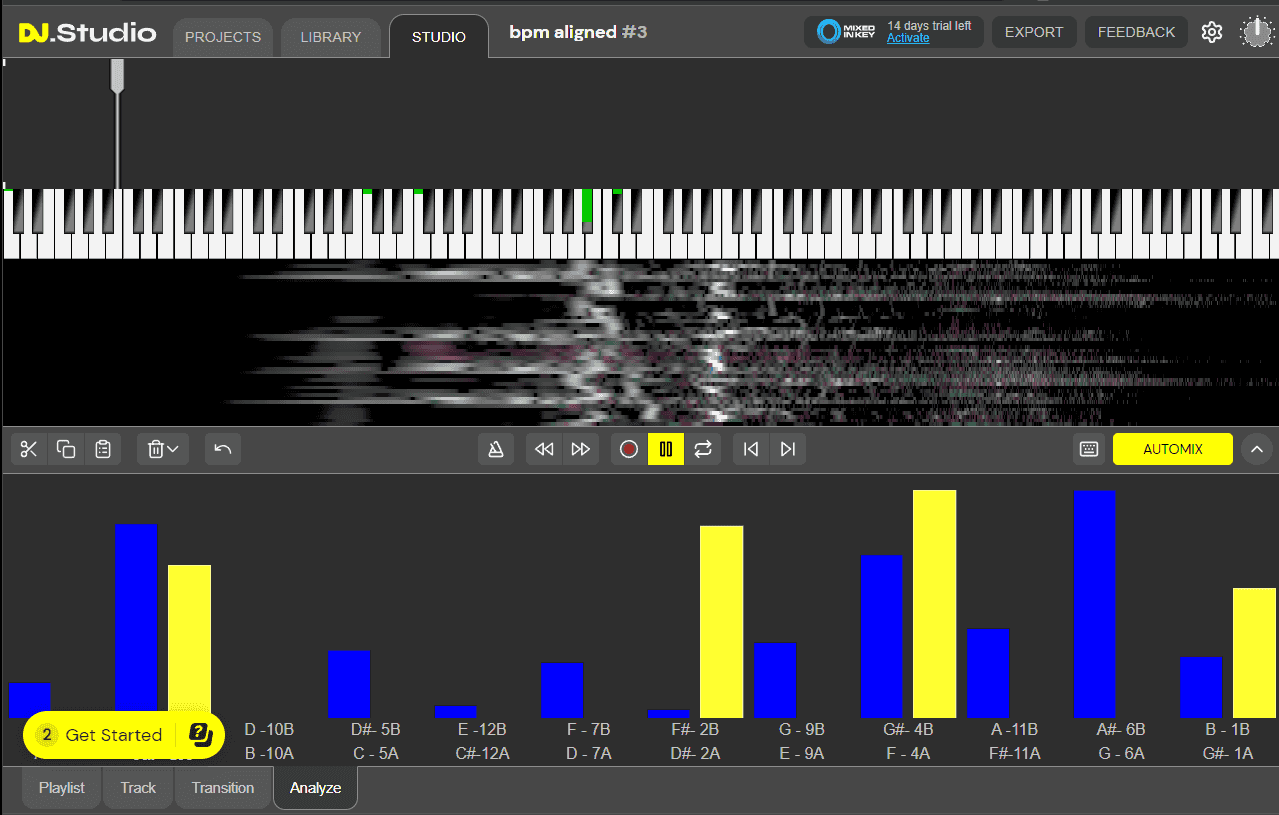Pause the playback
The height and width of the screenshot is (815, 1279).
[x=665, y=449]
